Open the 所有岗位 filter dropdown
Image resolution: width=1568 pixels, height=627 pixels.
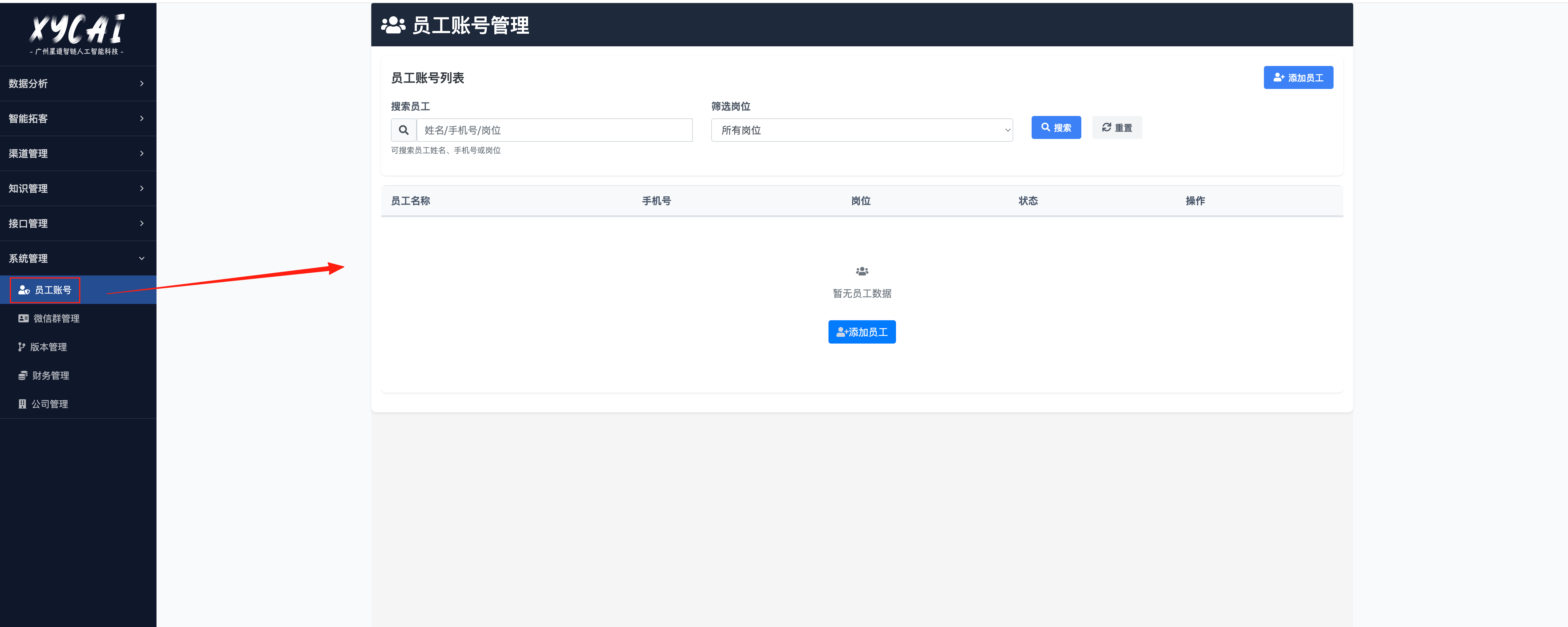tap(862, 130)
